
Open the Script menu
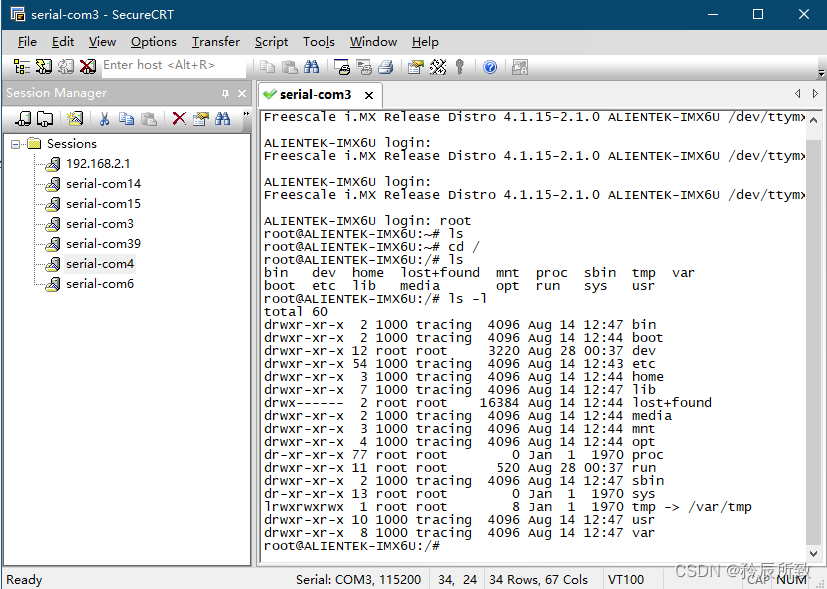click(271, 42)
